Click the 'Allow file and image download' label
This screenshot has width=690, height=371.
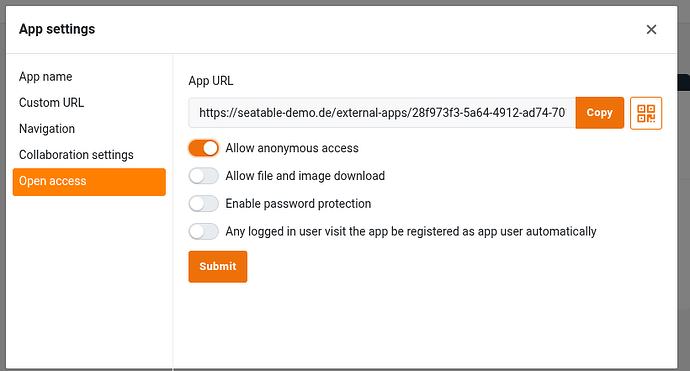[x=305, y=176]
